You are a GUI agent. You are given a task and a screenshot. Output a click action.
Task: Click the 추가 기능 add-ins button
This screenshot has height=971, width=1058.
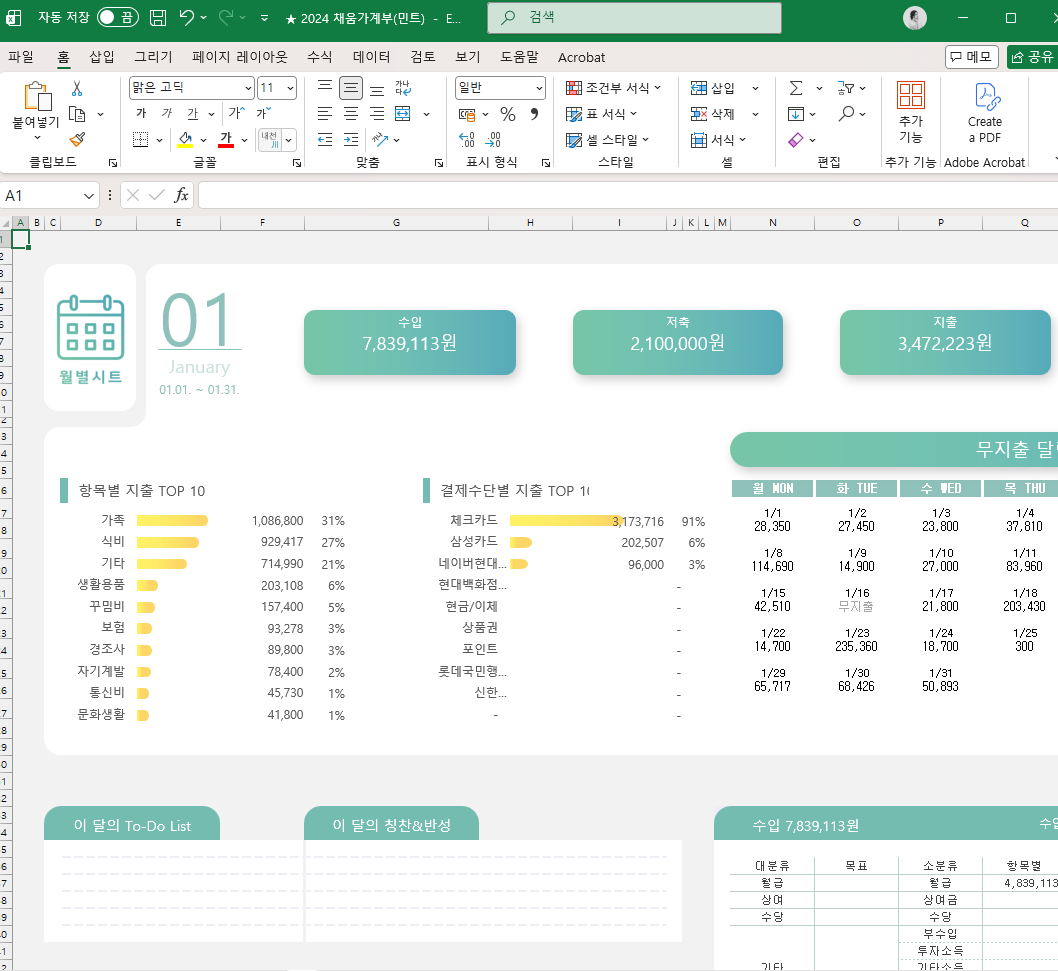coord(911,113)
